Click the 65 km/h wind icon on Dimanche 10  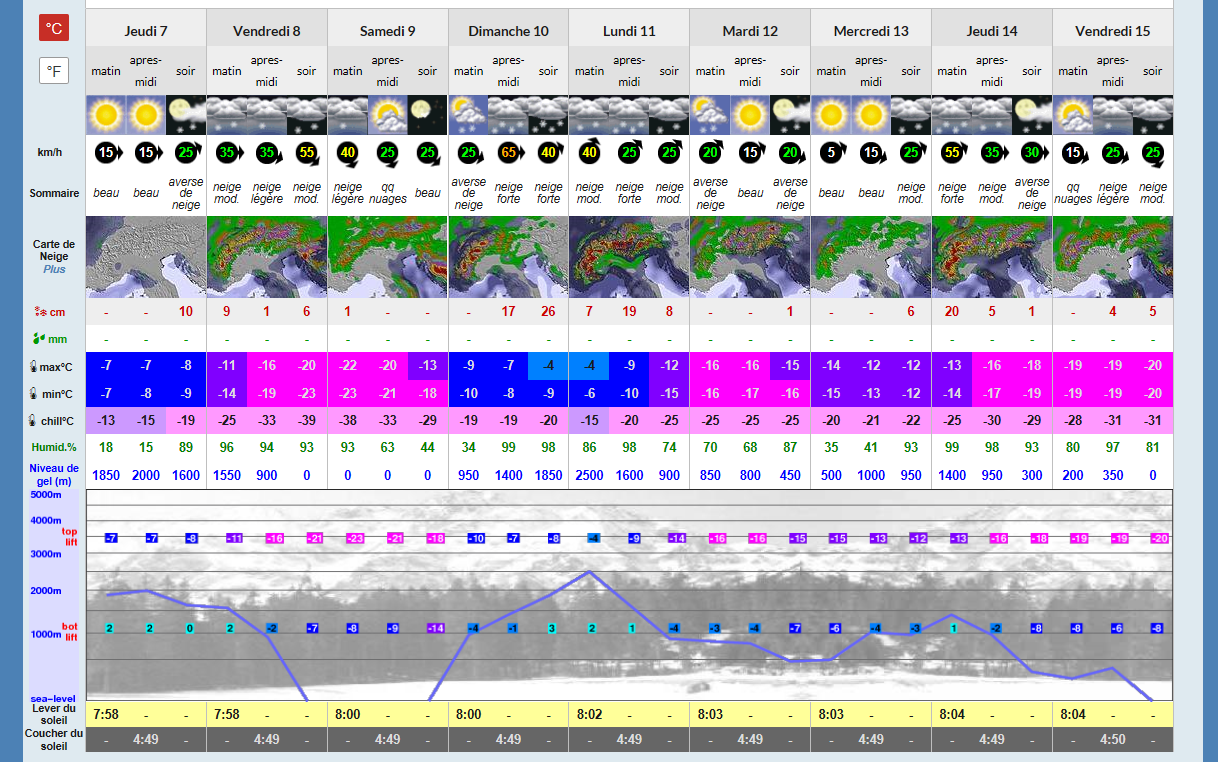pos(508,153)
